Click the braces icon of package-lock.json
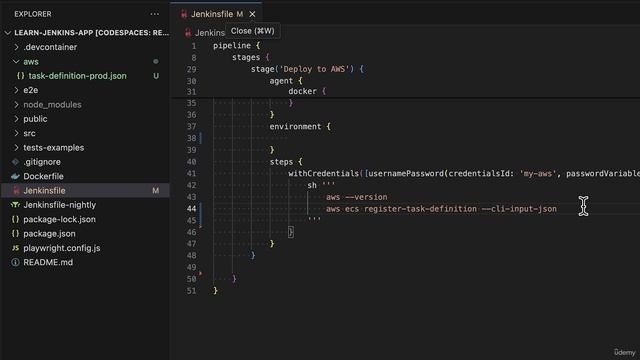640x360 pixels. pos(16,219)
